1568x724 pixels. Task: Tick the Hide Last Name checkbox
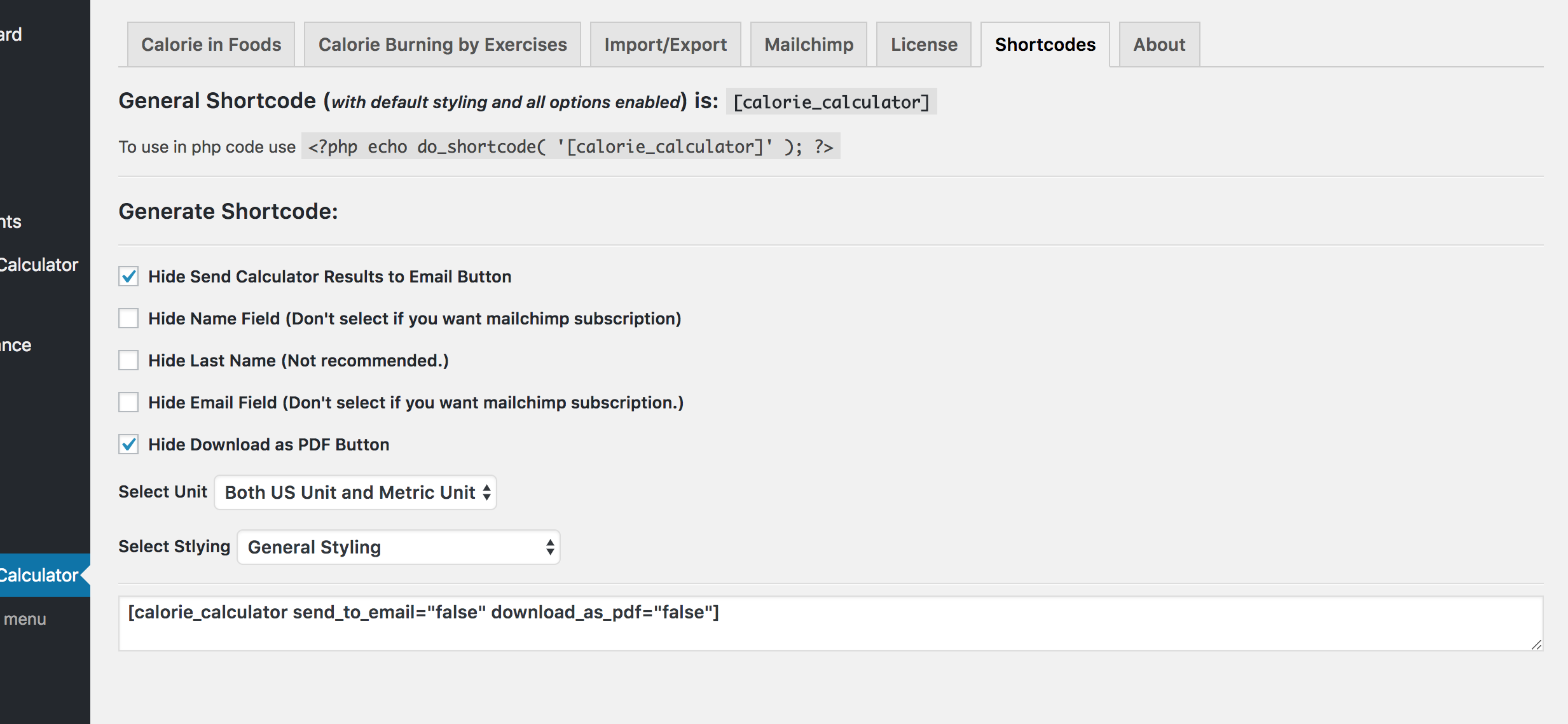coord(128,361)
